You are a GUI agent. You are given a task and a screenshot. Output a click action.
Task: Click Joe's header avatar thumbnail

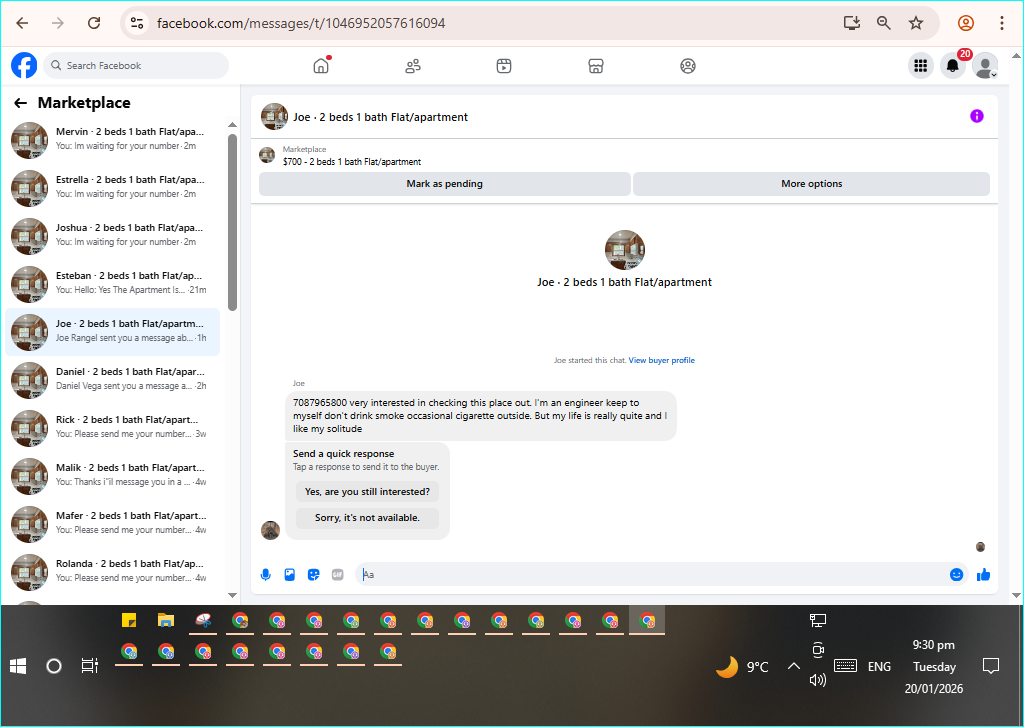(274, 116)
